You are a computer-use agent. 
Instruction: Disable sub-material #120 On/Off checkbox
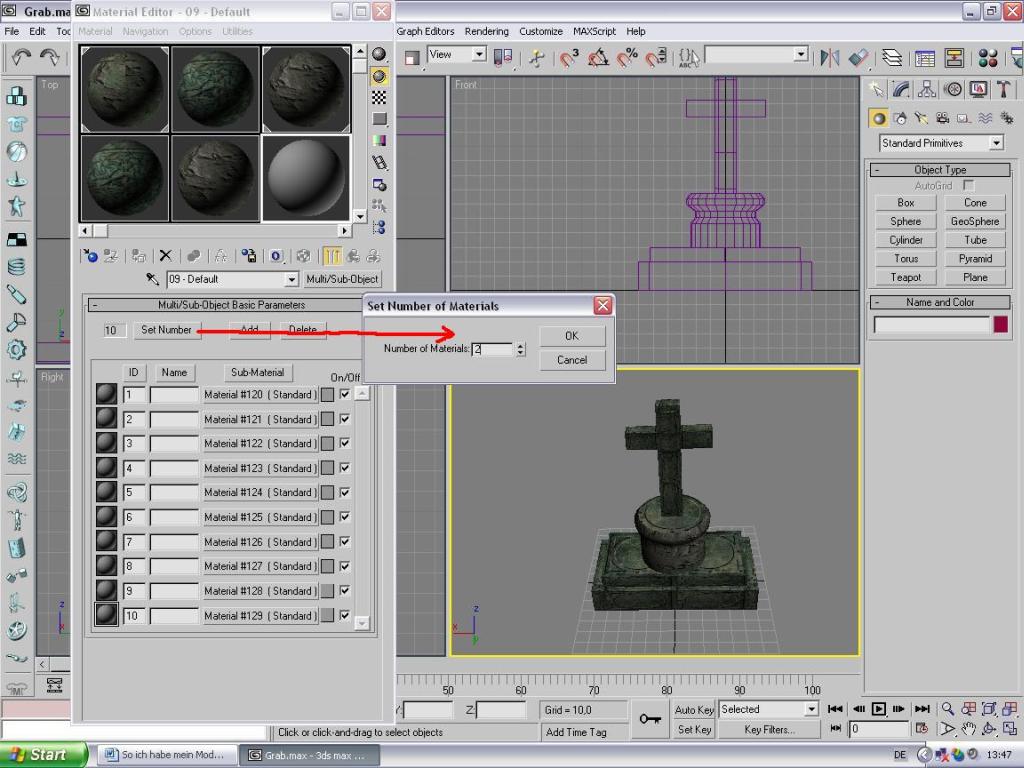pyautogui.click(x=345, y=394)
